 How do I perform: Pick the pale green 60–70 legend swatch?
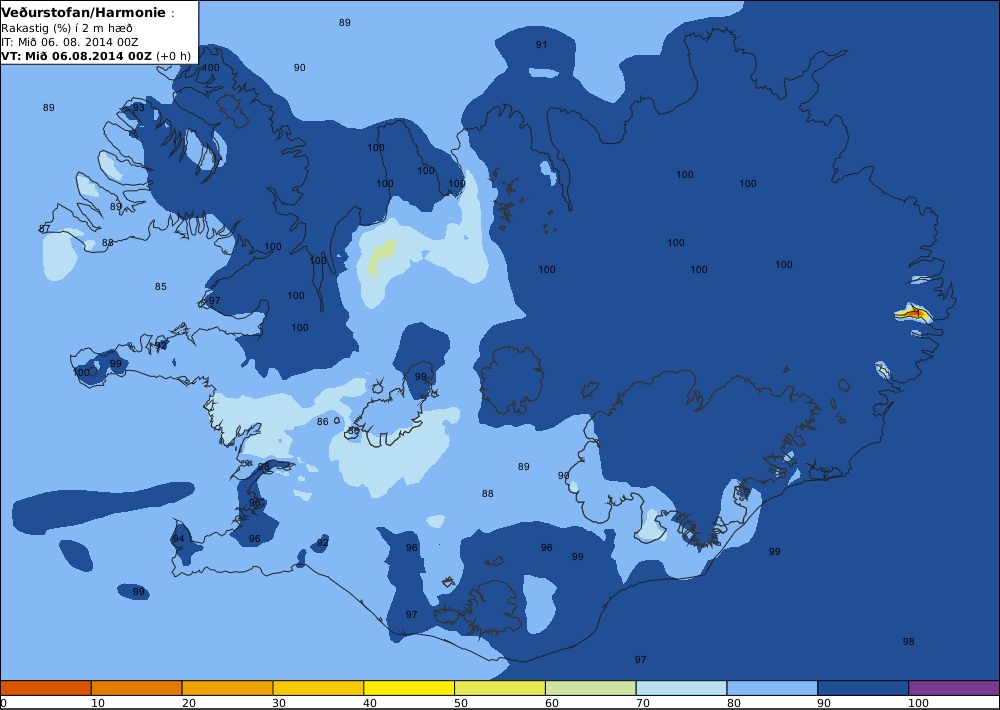(591, 688)
